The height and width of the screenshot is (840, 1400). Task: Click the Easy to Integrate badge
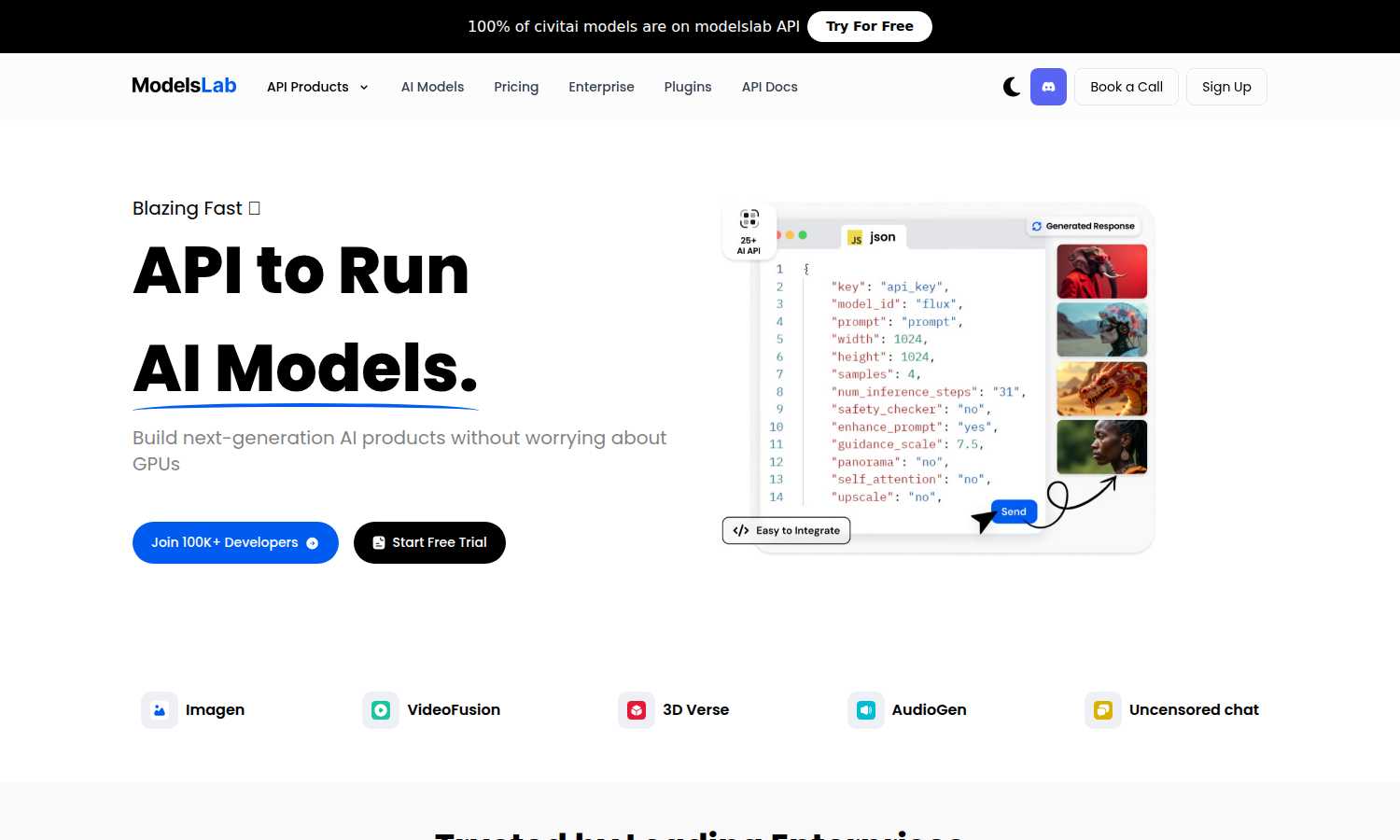[x=786, y=530]
